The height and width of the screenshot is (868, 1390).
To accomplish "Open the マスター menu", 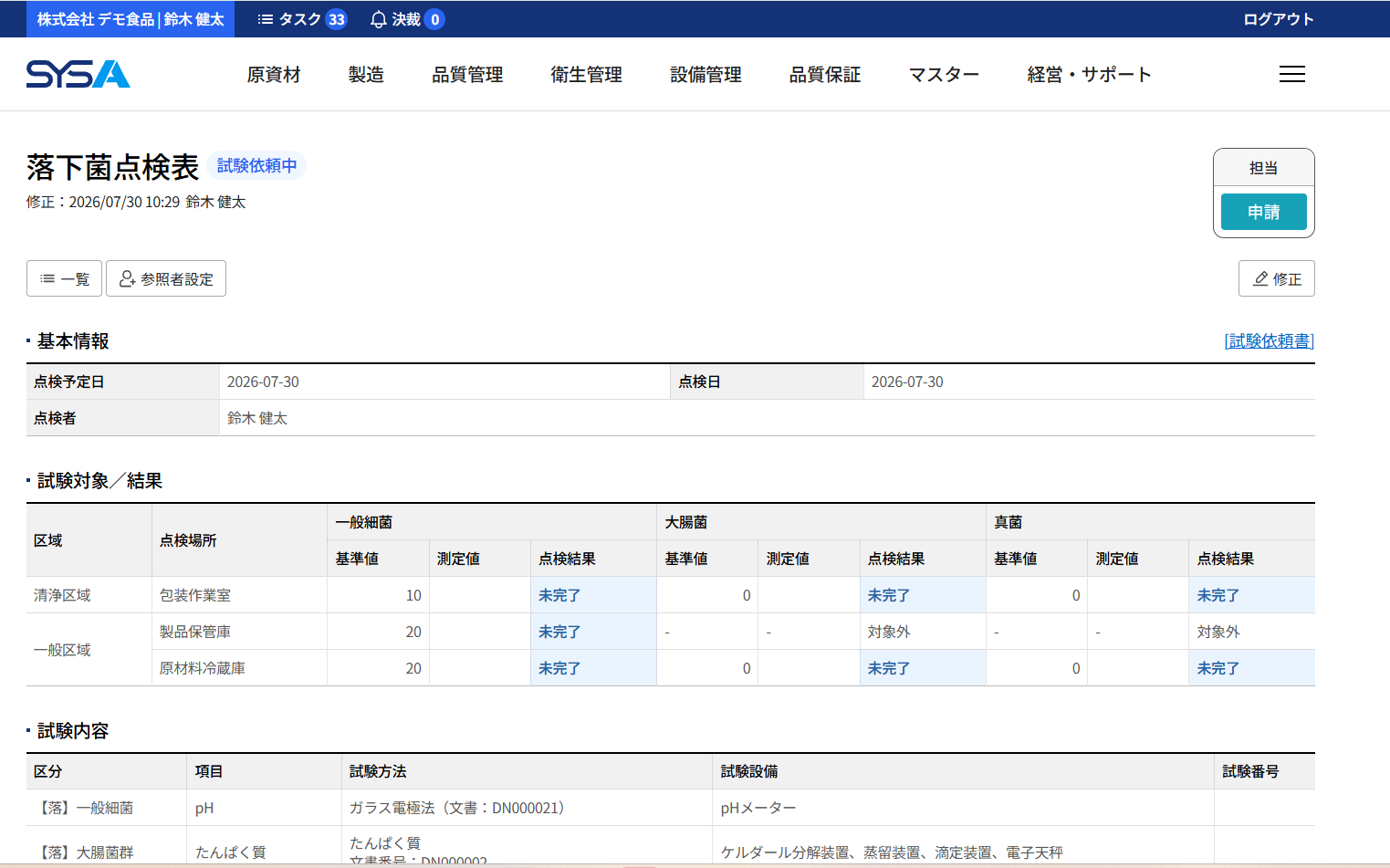I will coord(944,75).
